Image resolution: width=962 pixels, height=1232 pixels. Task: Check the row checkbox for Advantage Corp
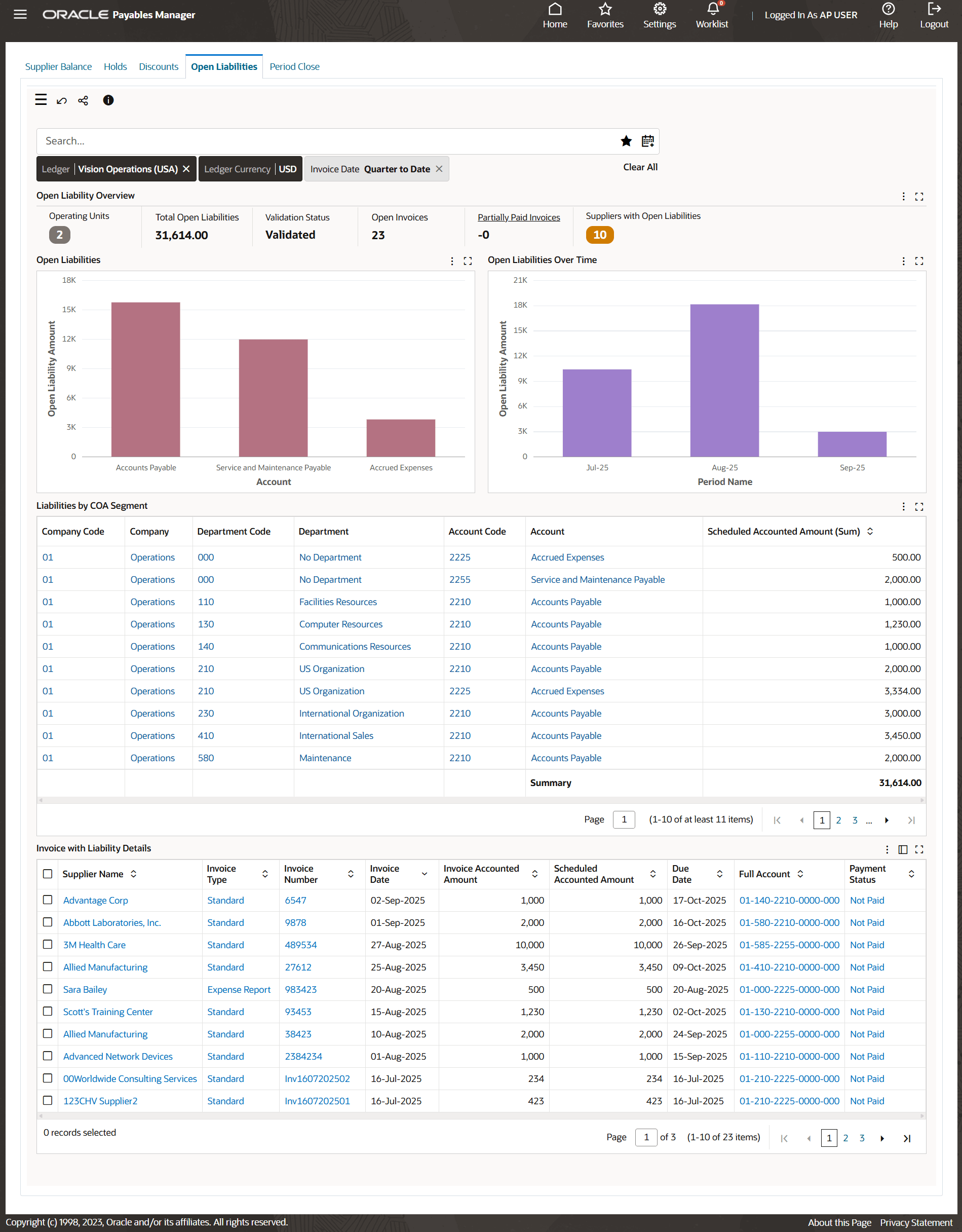[48, 900]
